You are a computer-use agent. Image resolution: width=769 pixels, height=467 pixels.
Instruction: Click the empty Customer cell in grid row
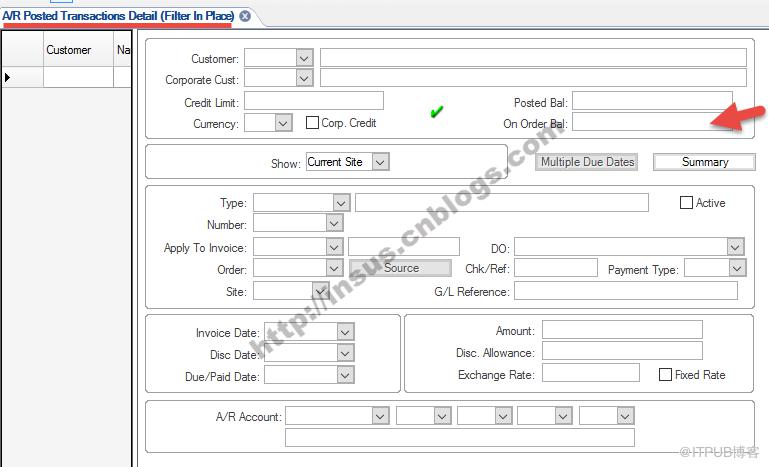[x=78, y=77]
